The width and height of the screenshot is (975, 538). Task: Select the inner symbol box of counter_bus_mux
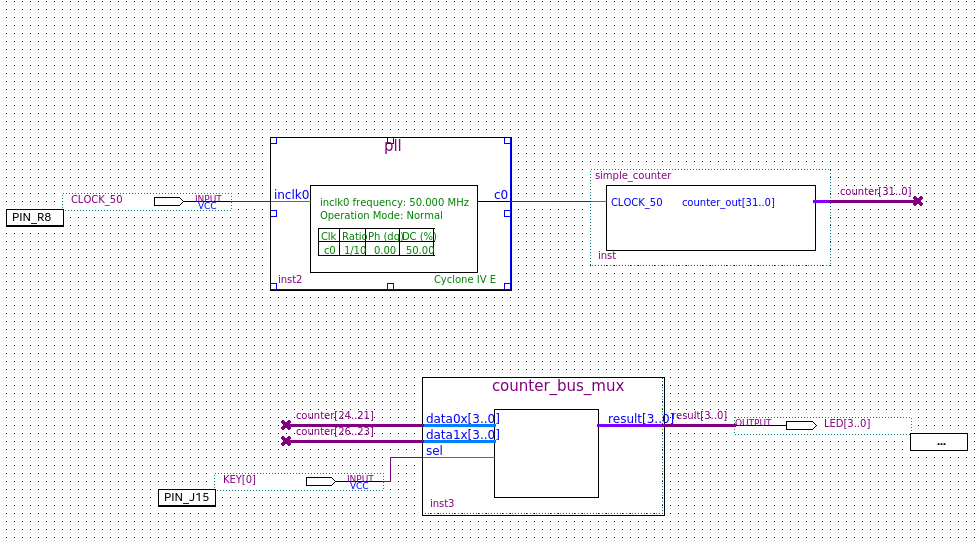pos(547,453)
